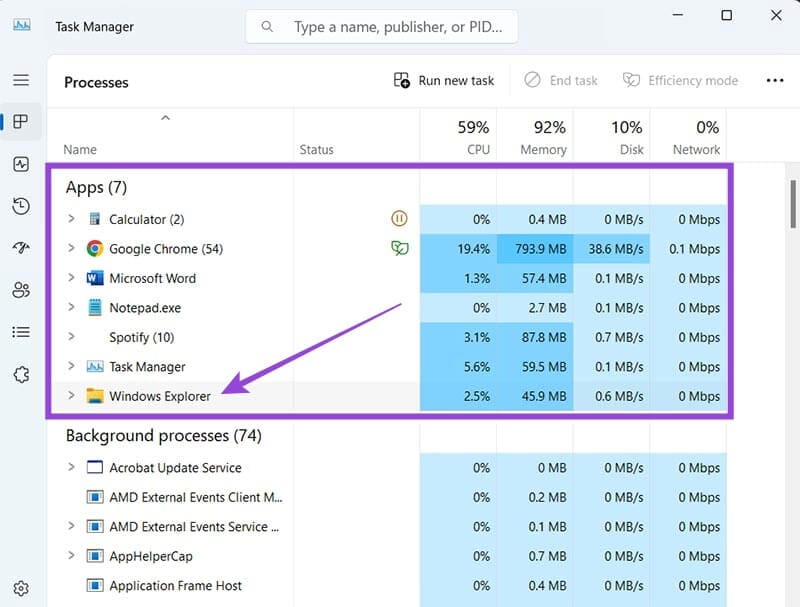Viewport: 800px width, 607px height.
Task: Expand the Windows Explorer process group
Action: tap(71, 395)
